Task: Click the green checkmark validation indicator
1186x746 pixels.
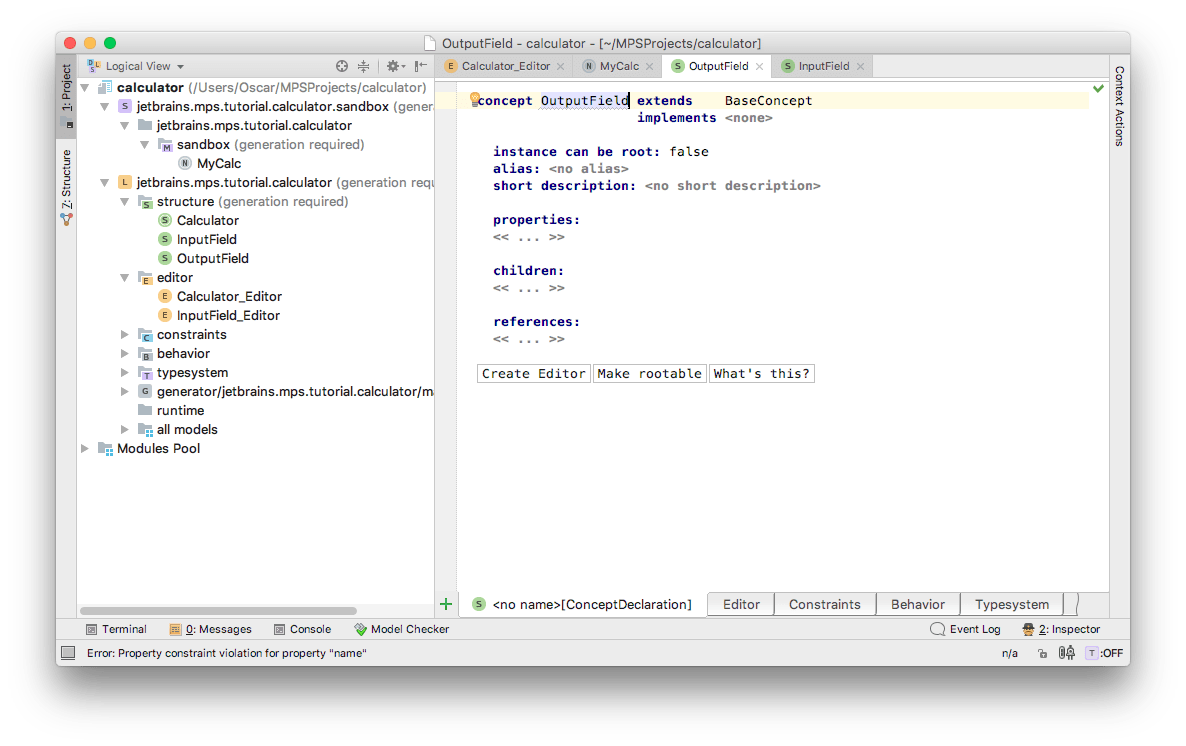Action: tap(1098, 89)
